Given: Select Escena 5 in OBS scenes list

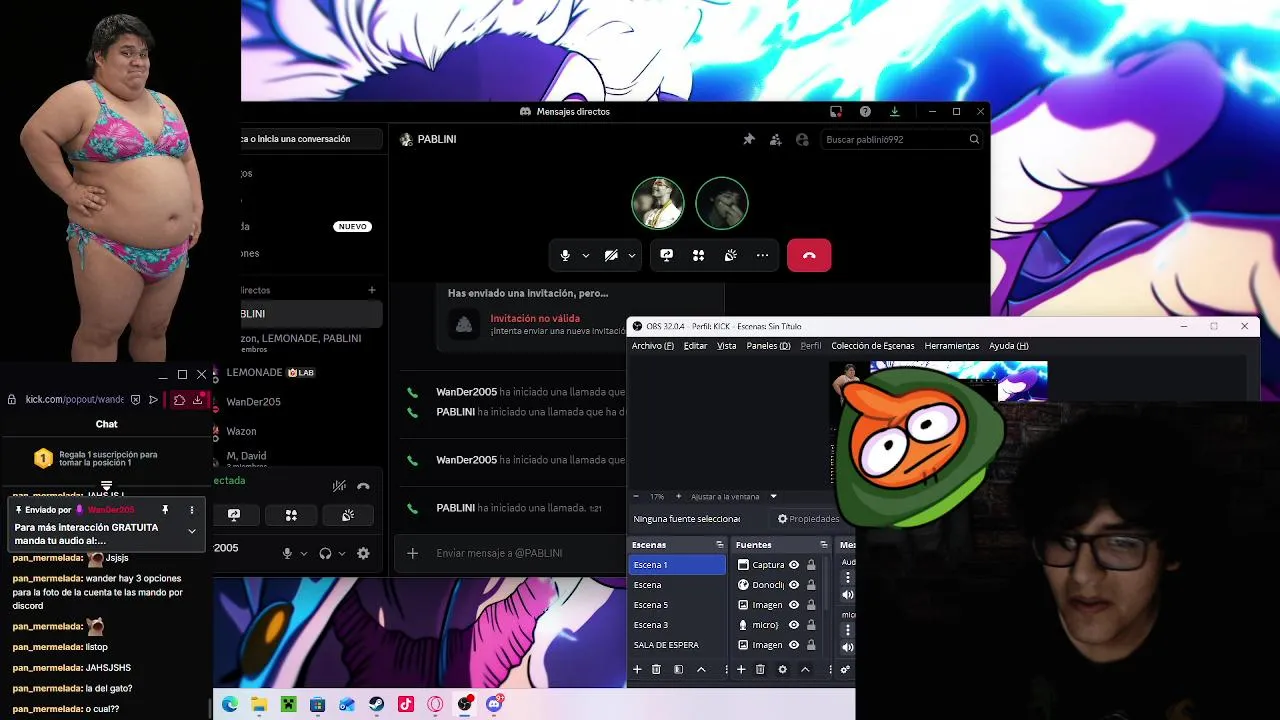Looking at the screenshot, I should click(678, 605).
